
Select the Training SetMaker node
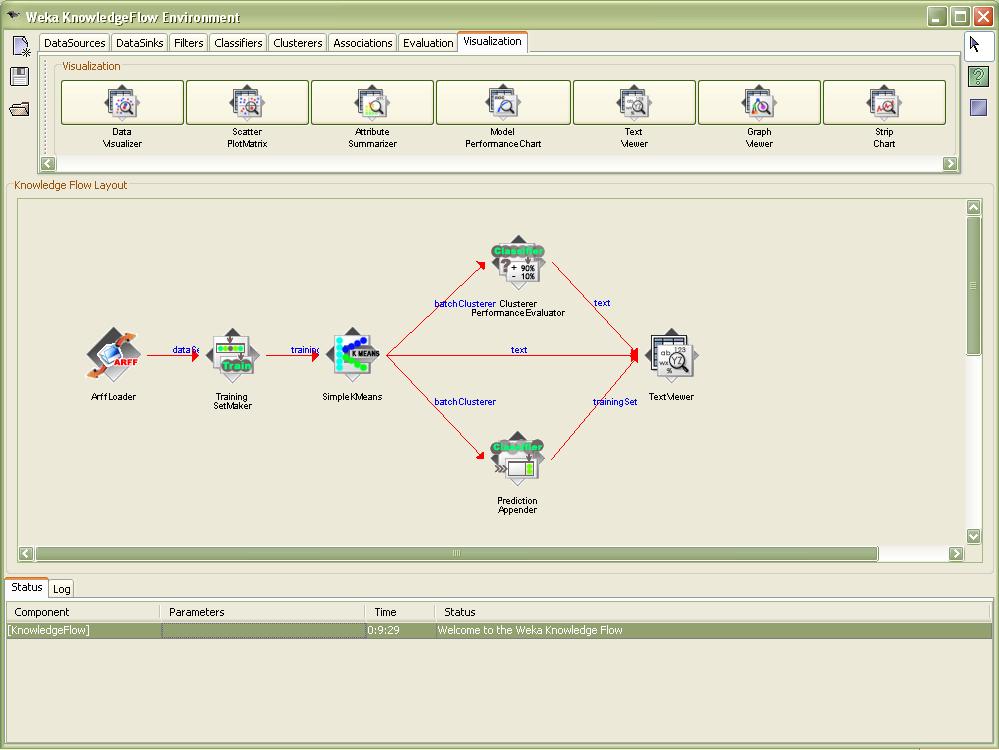(233, 355)
